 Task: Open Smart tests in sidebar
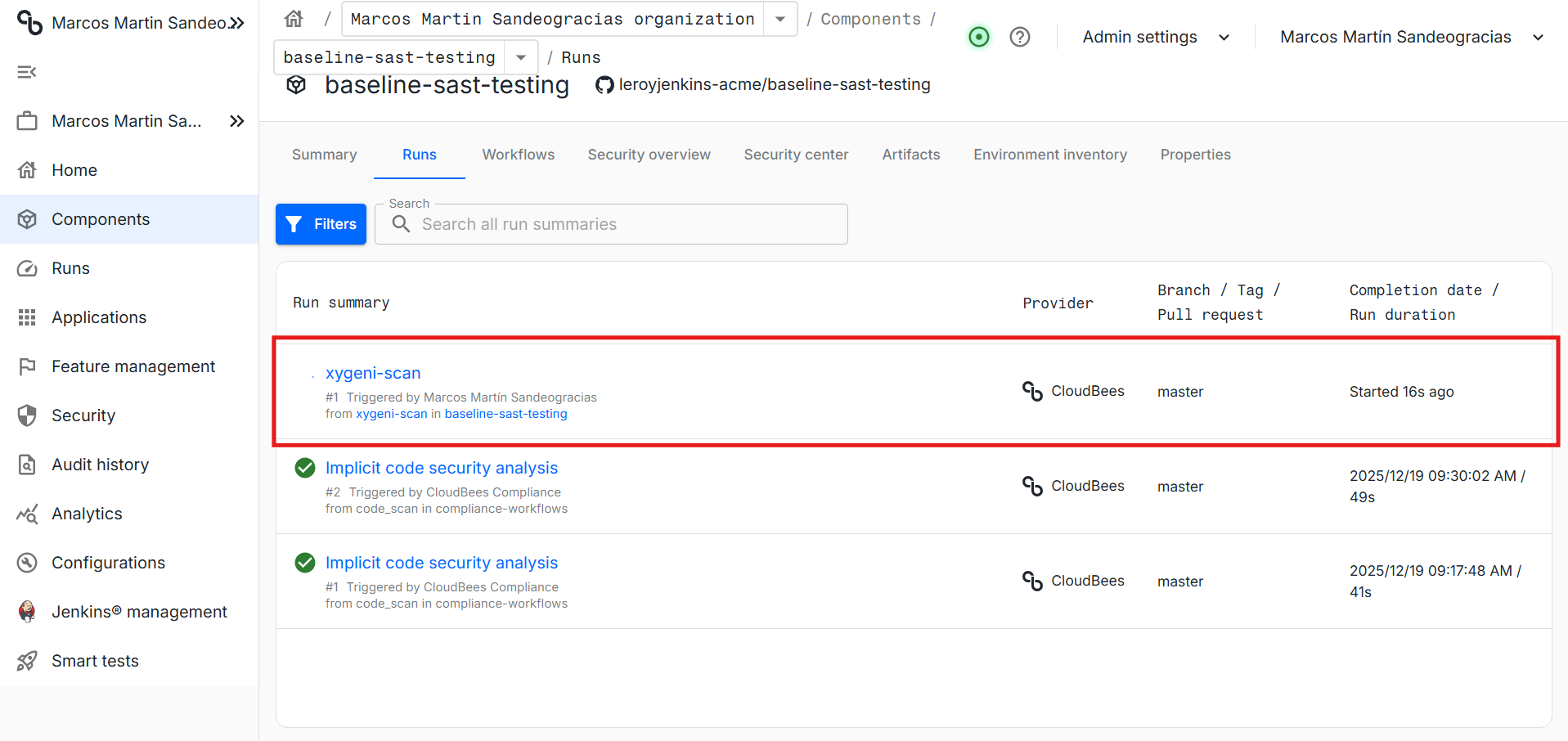point(95,661)
